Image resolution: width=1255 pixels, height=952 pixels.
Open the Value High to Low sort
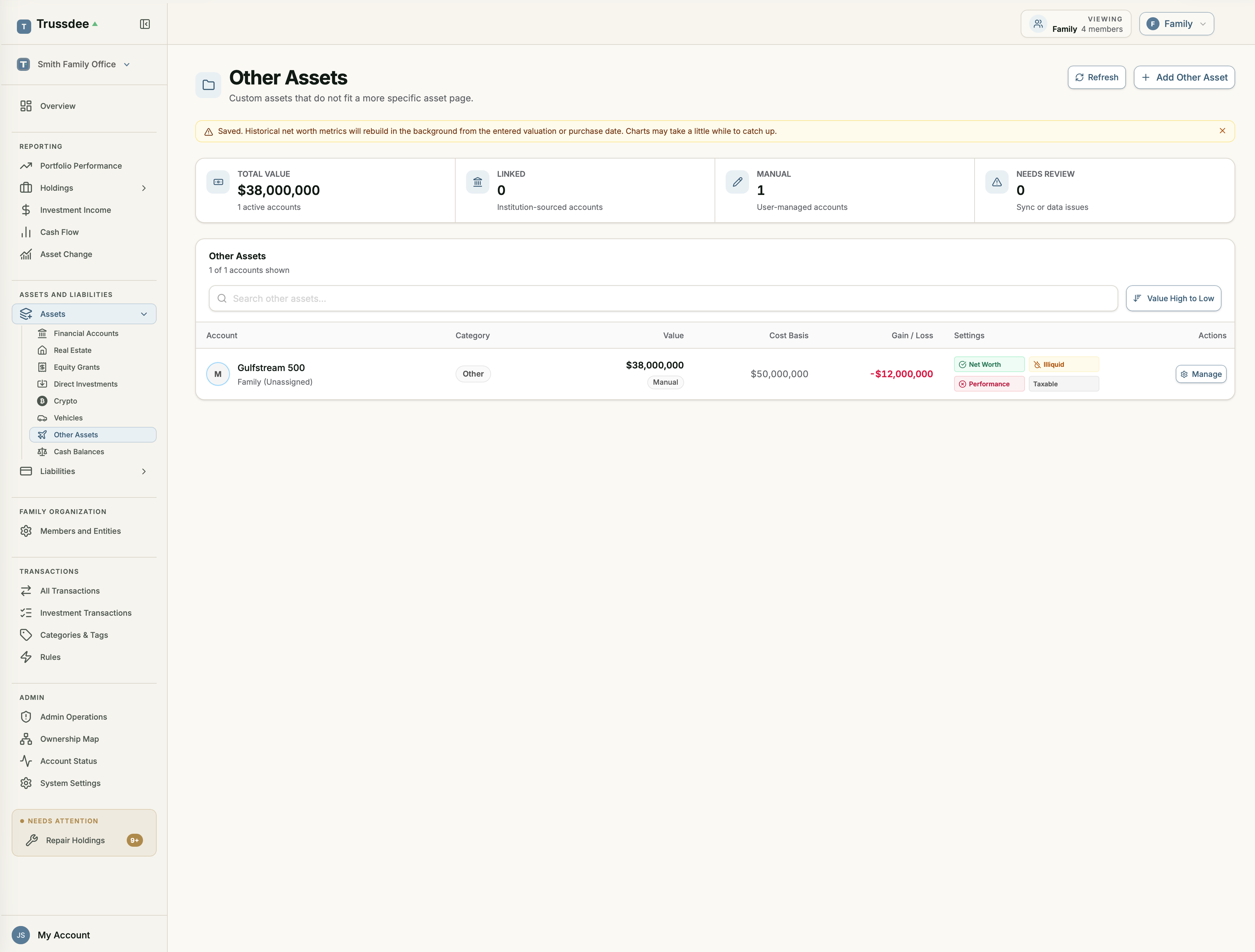tap(1173, 298)
